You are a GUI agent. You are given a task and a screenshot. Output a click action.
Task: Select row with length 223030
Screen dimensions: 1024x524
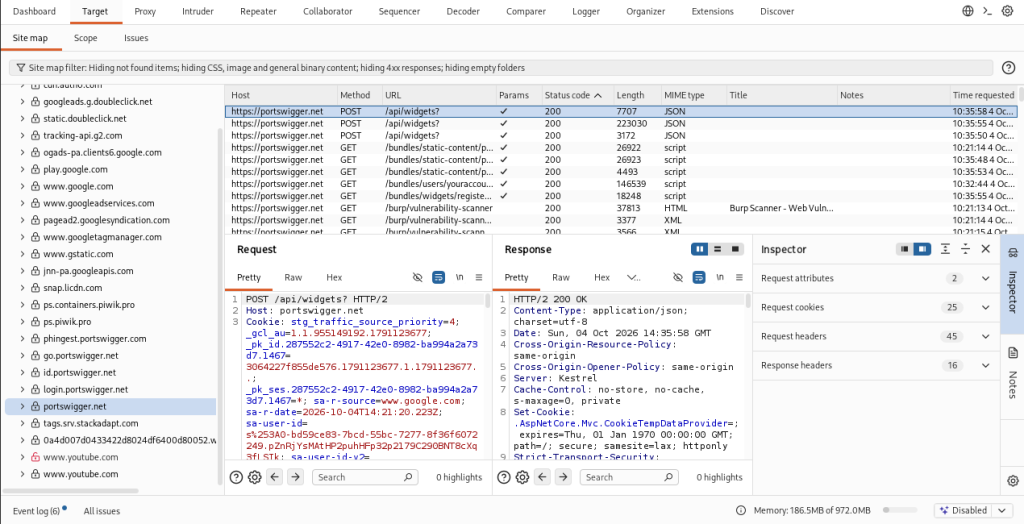point(620,123)
